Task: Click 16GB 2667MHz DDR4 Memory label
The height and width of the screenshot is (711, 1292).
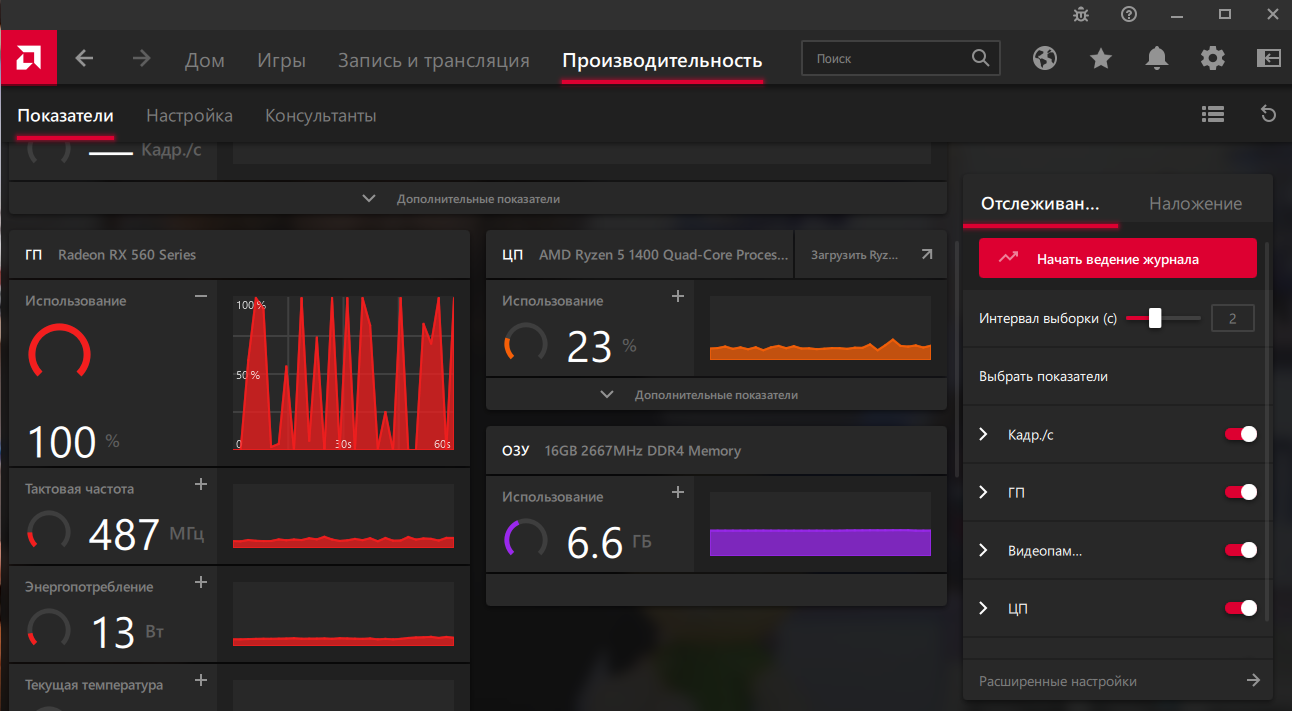Action: click(x=643, y=451)
